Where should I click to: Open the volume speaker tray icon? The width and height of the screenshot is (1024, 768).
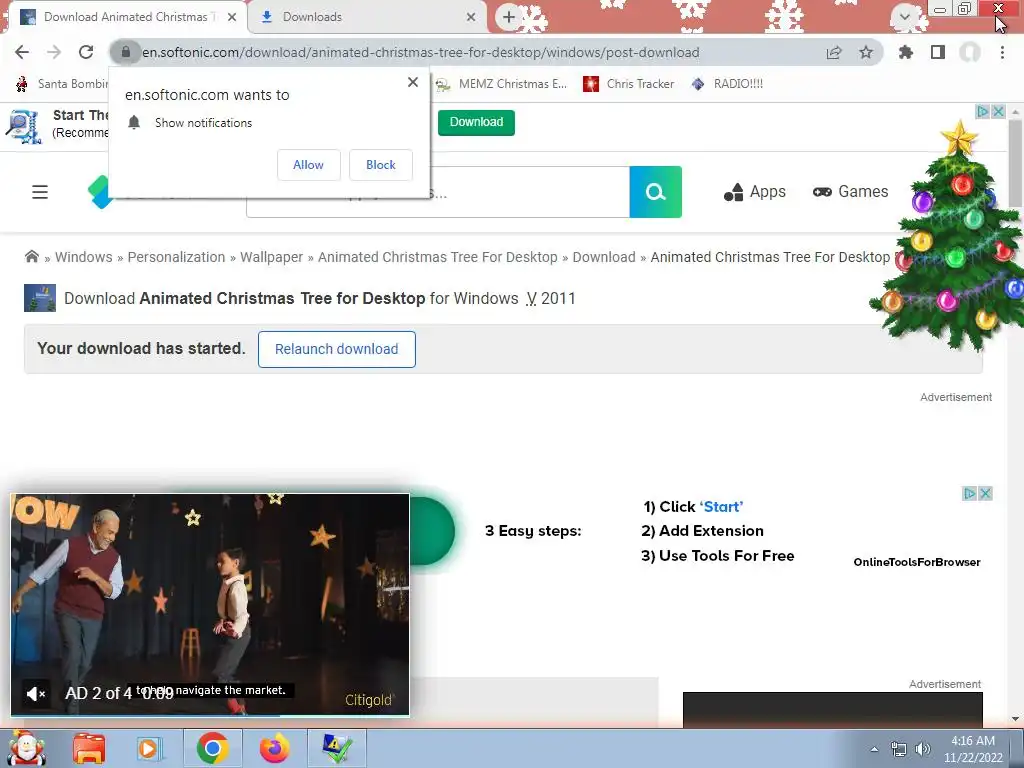coord(923,749)
